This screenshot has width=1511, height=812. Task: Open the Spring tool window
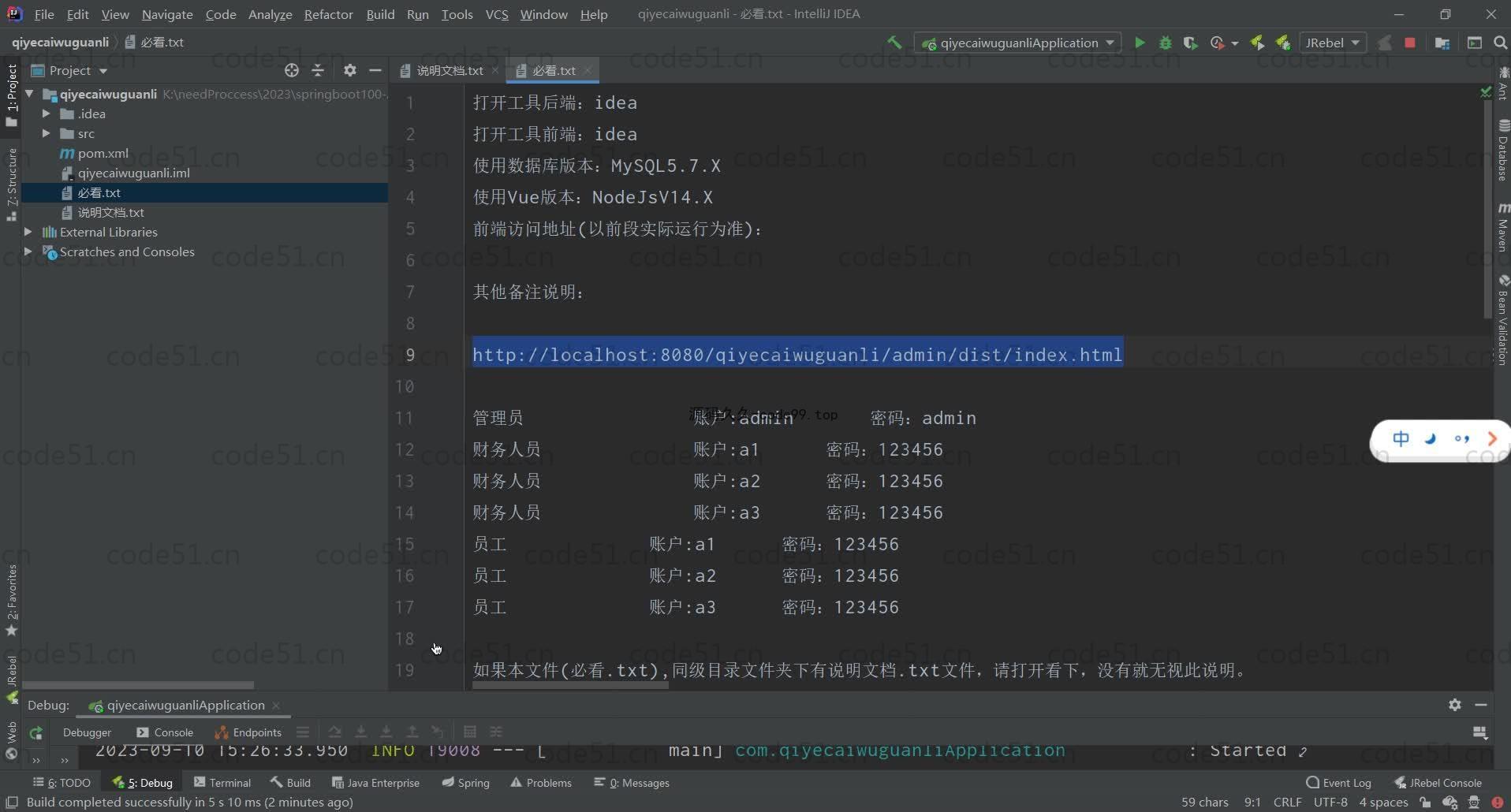click(465, 783)
